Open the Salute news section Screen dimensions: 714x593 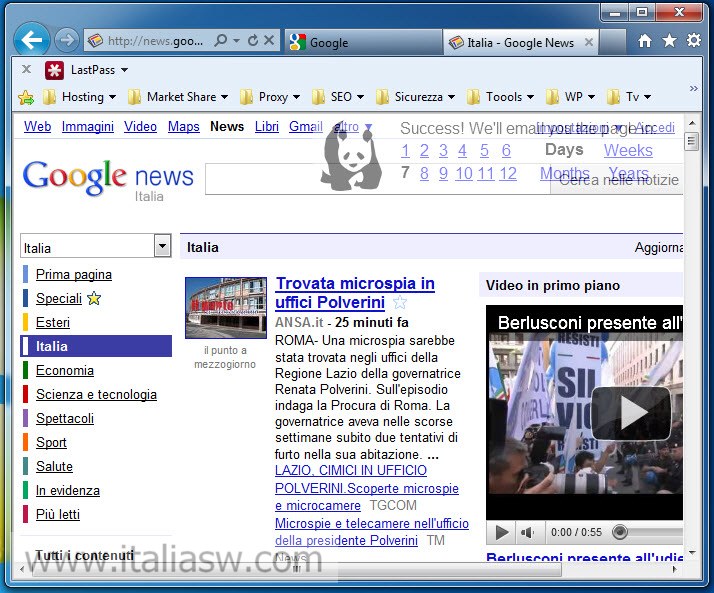(54, 466)
